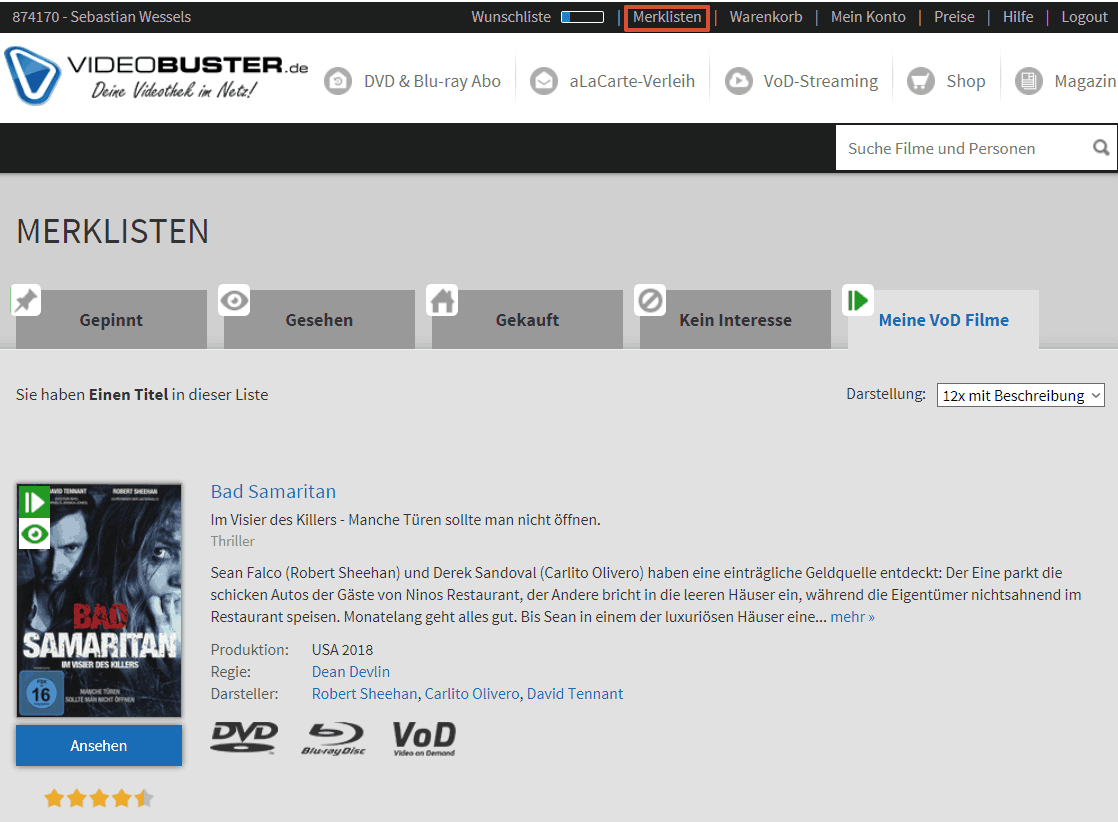This screenshot has height=822, width=1118.
Task: Focus the Suche Filme und Personen field
Action: (963, 148)
